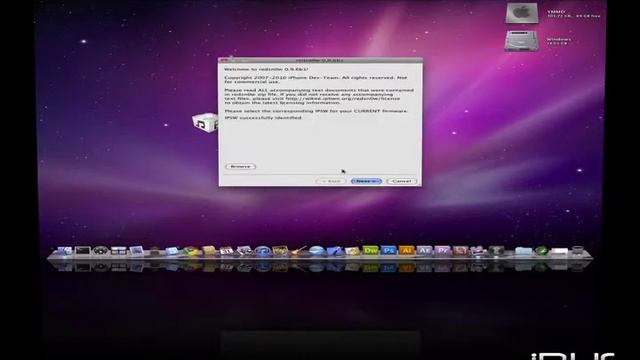Open Dashboard gauge icon in the Dock
Screen dimensions: 640x360
coord(100,251)
